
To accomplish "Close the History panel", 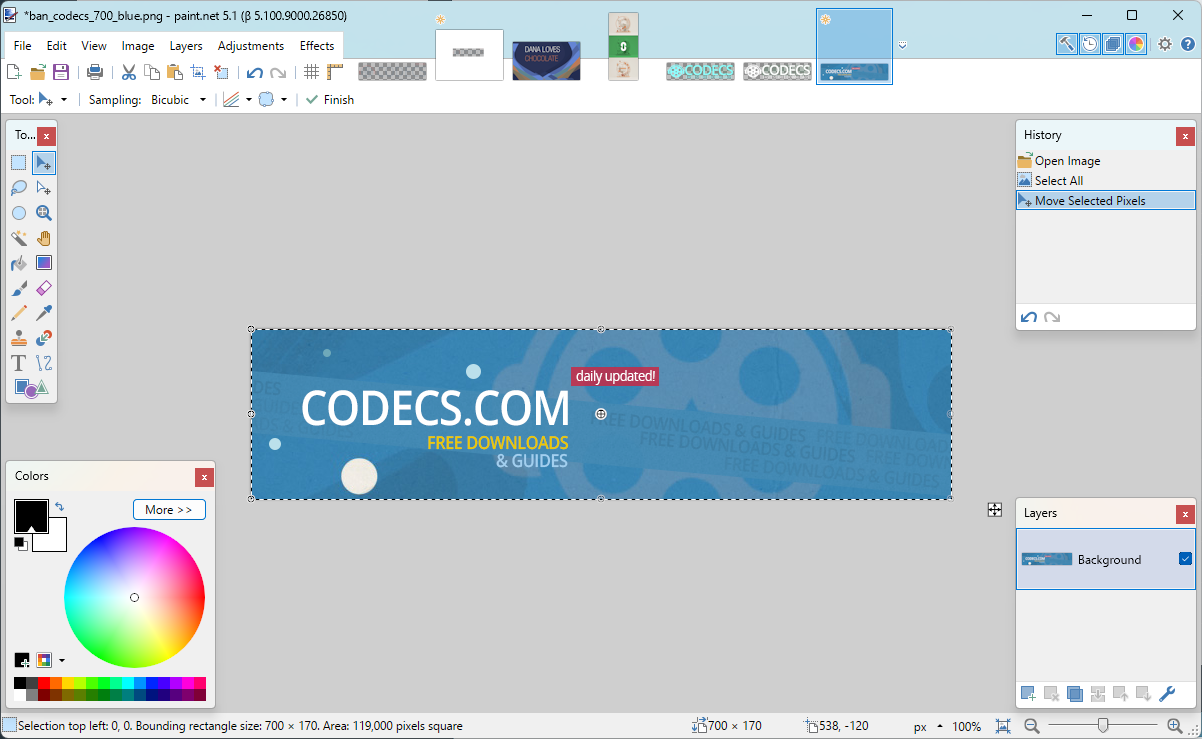I will click(1185, 136).
